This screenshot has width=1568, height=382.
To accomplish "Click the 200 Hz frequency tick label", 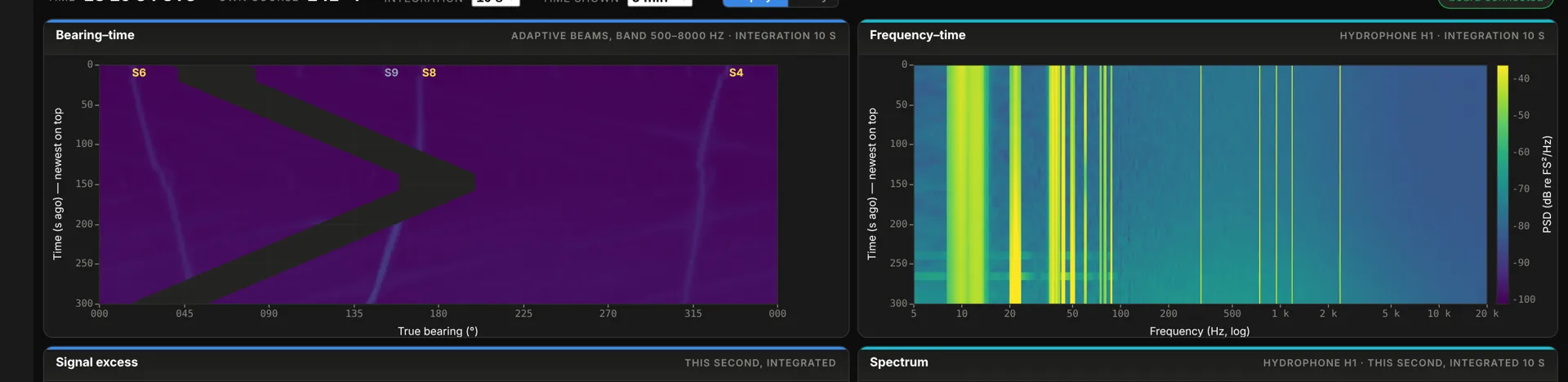I will point(1169,313).
